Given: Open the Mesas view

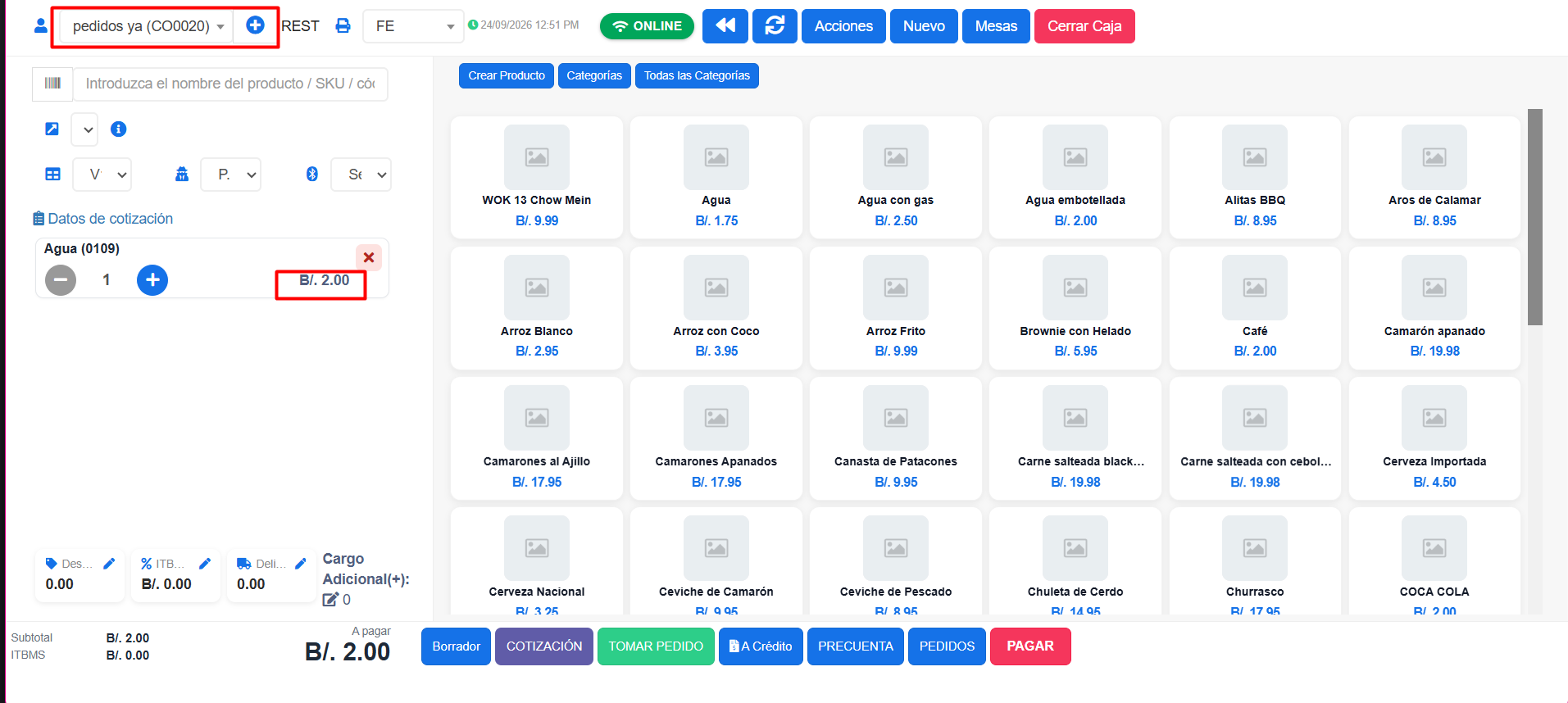Looking at the screenshot, I should [x=996, y=26].
